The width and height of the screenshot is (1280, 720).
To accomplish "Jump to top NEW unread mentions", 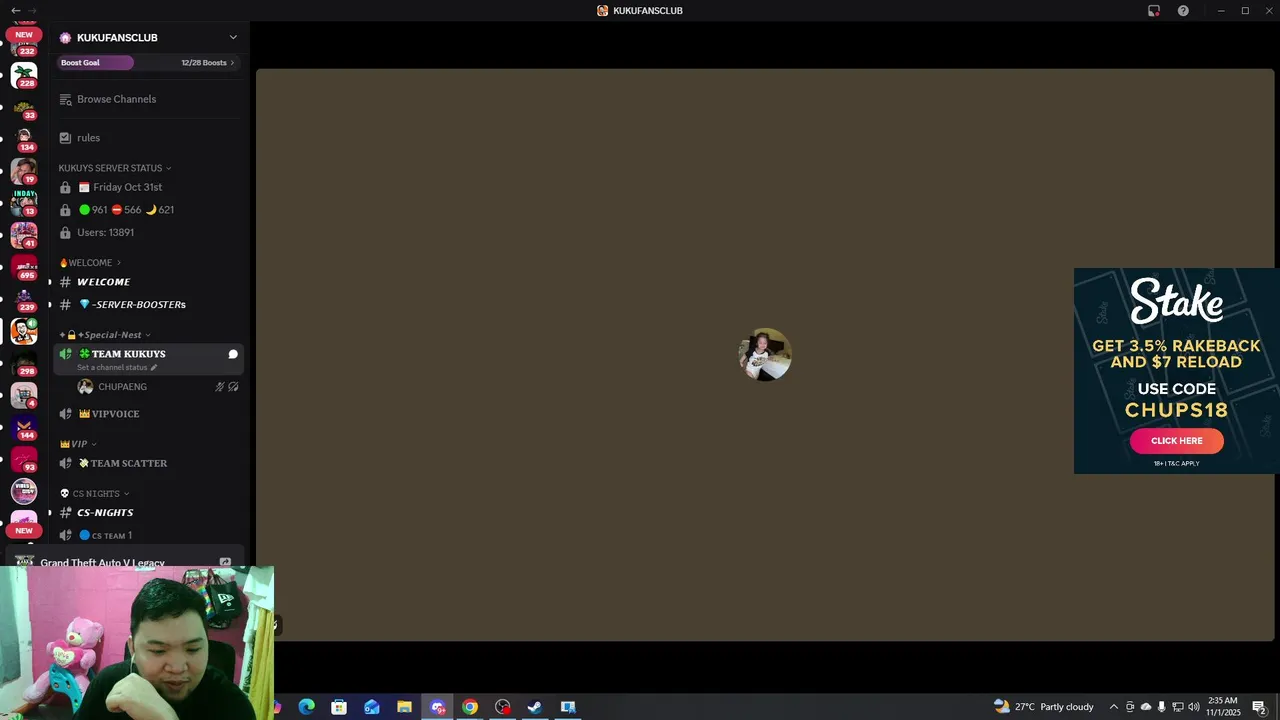I will 24,34.
